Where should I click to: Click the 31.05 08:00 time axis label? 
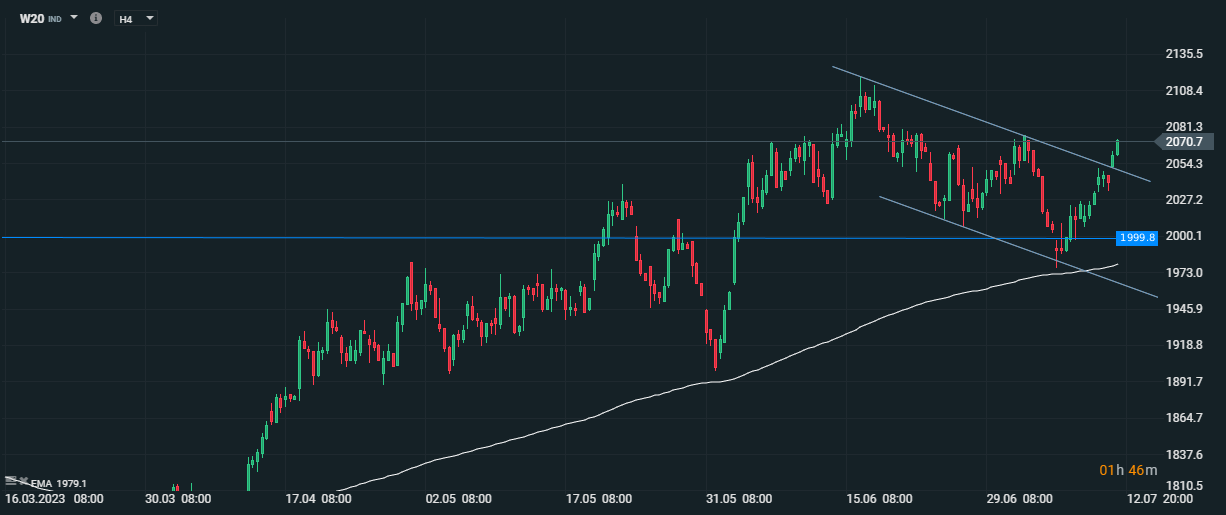pyautogui.click(x=739, y=497)
